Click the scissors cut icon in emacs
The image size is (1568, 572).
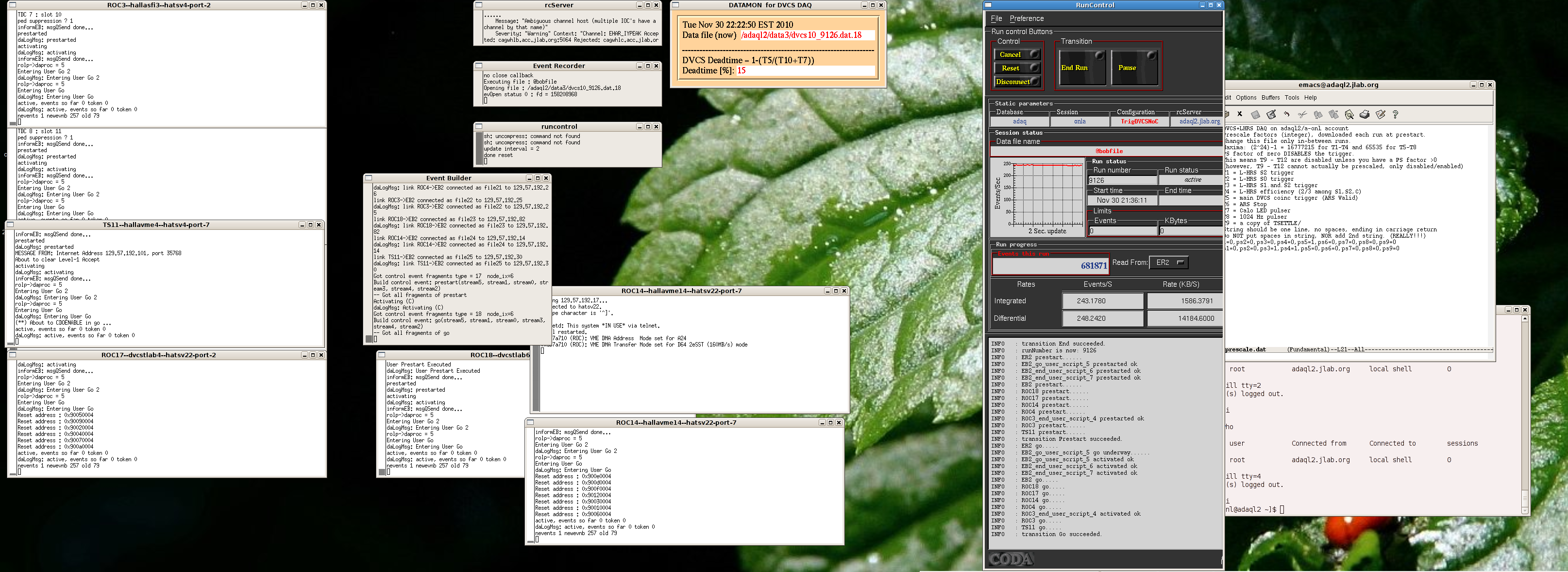pyautogui.click(x=1302, y=114)
